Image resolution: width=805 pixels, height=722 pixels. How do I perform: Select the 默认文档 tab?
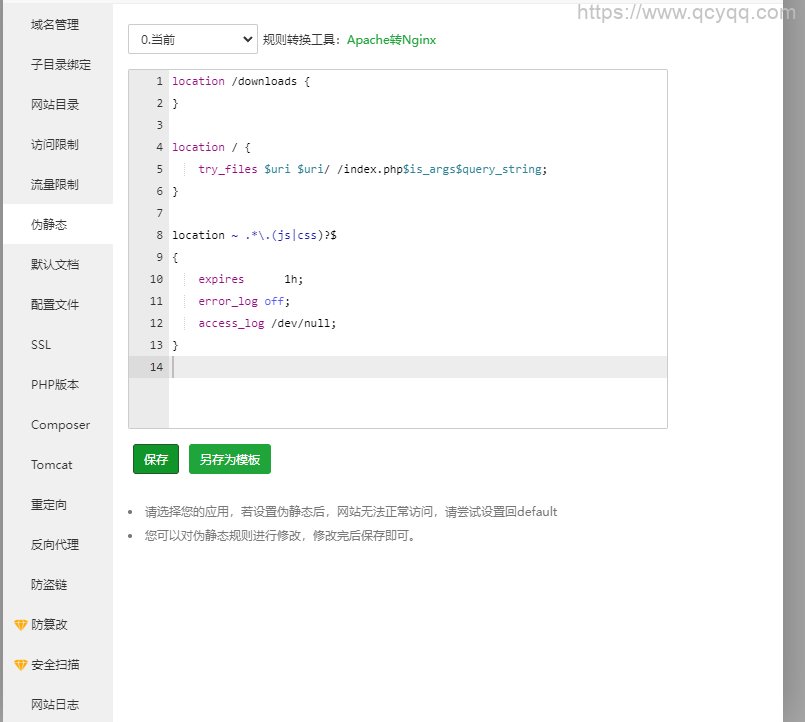(55, 264)
